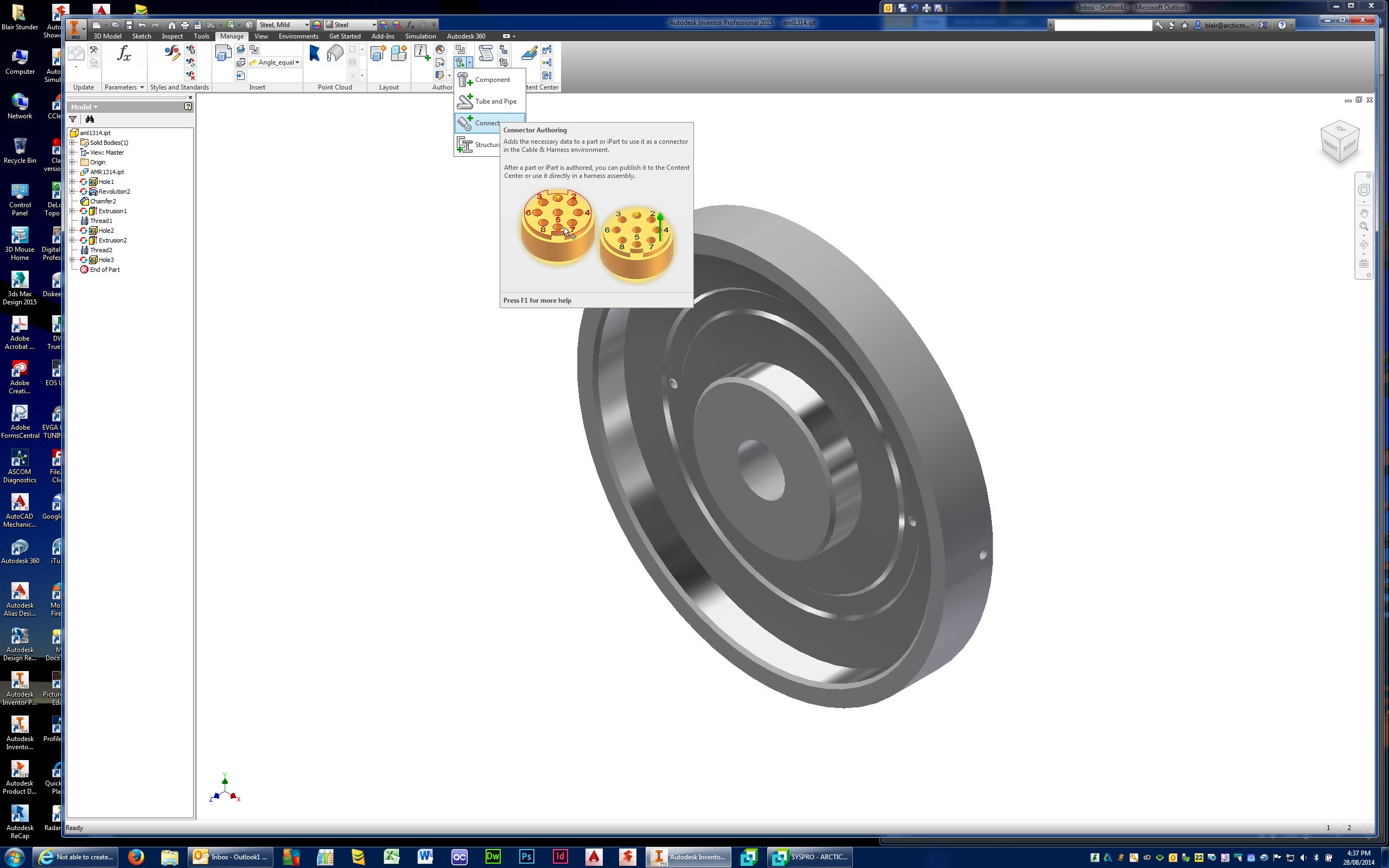Expand the View: Master node

click(x=72, y=152)
